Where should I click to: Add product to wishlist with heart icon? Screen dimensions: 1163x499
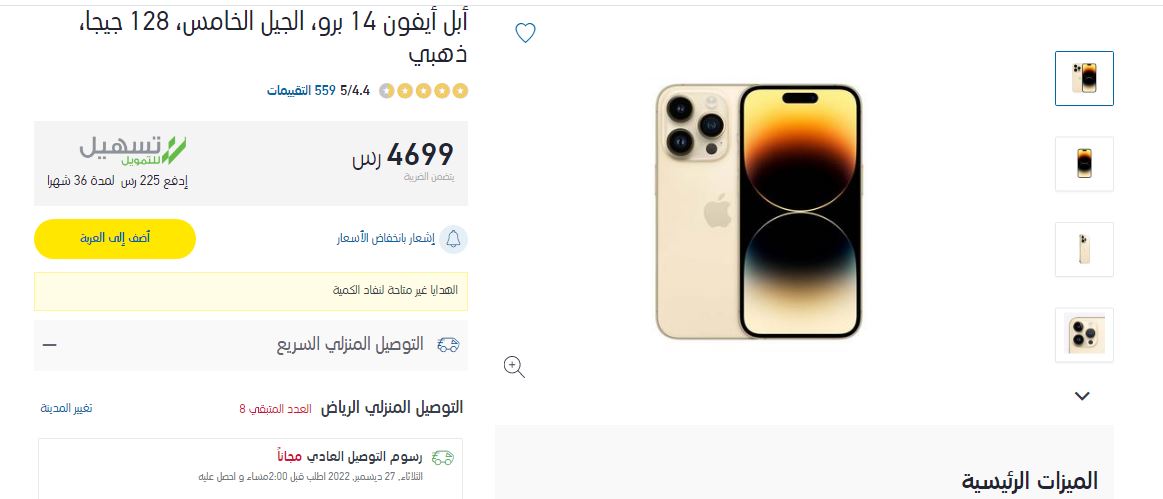pyautogui.click(x=525, y=33)
